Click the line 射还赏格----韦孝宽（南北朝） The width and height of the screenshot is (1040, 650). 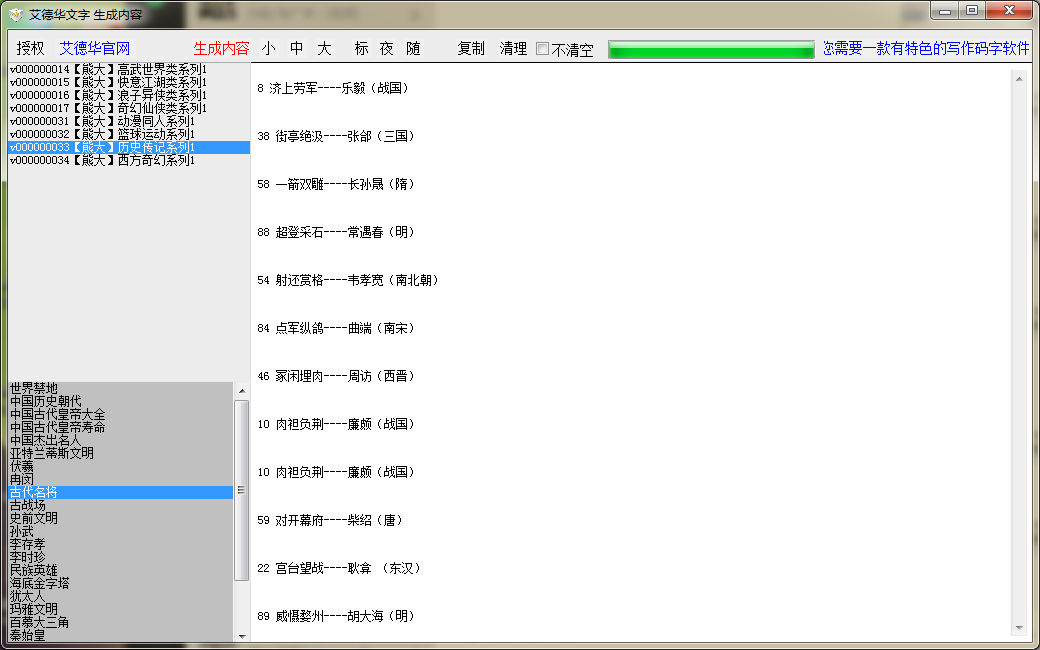click(349, 281)
